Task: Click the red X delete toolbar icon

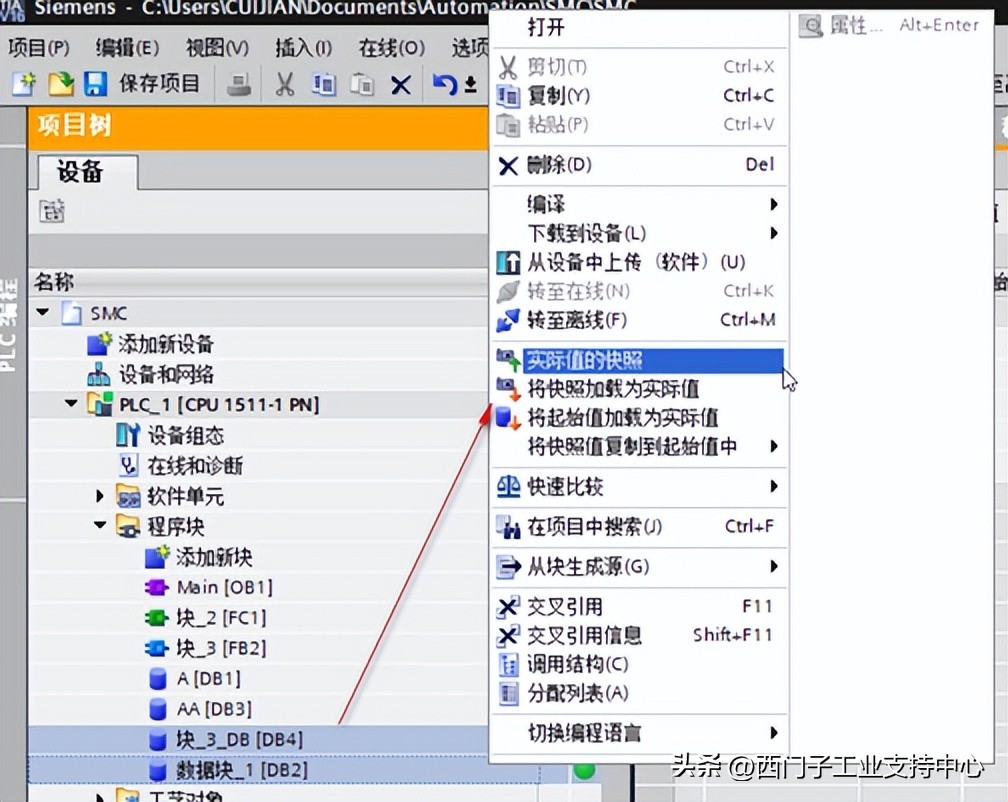Action: coord(399,82)
